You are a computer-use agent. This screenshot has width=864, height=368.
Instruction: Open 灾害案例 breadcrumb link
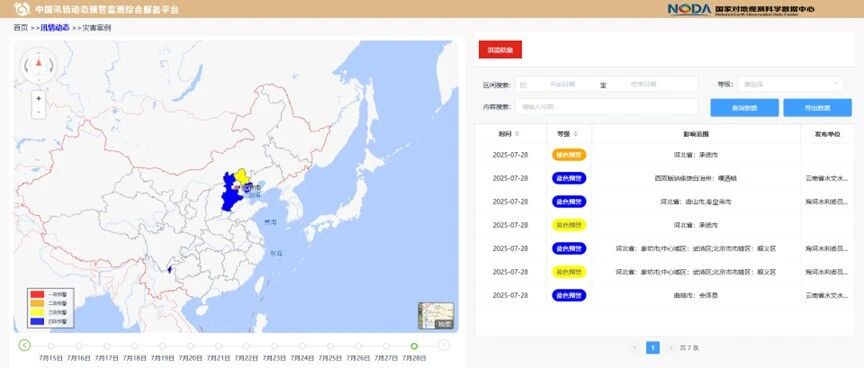(x=96, y=28)
